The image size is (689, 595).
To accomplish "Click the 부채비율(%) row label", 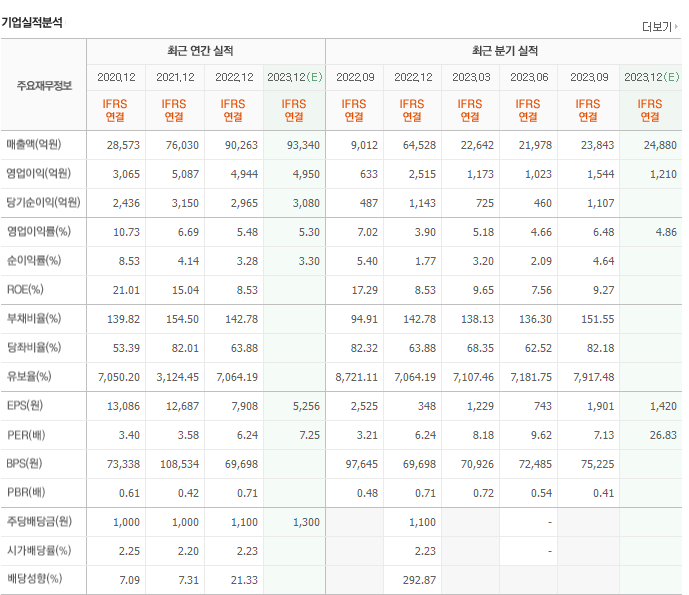I will click(x=34, y=318).
